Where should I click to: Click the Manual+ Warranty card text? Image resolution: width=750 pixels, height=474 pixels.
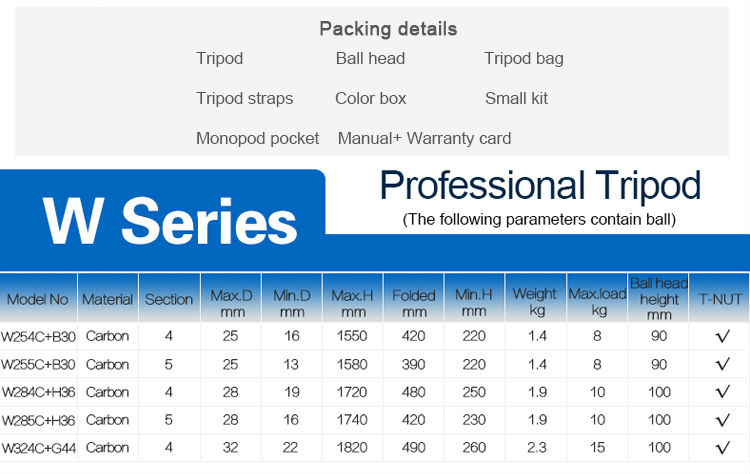pyautogui.click(x=424, y=138)
